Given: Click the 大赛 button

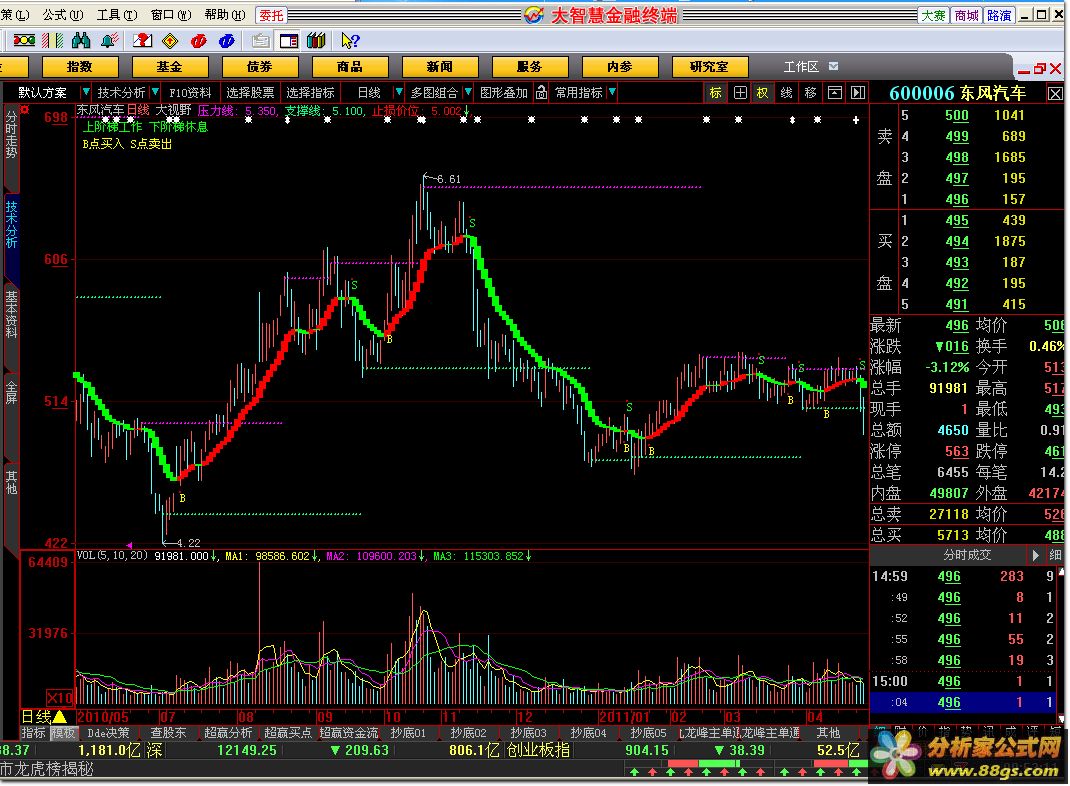Looking at the screenshot, I should point(934,15).
